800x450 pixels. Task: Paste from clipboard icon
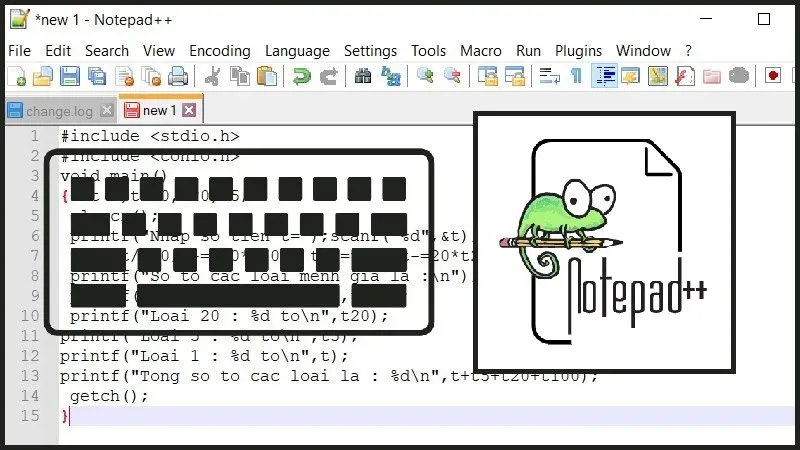267,77
